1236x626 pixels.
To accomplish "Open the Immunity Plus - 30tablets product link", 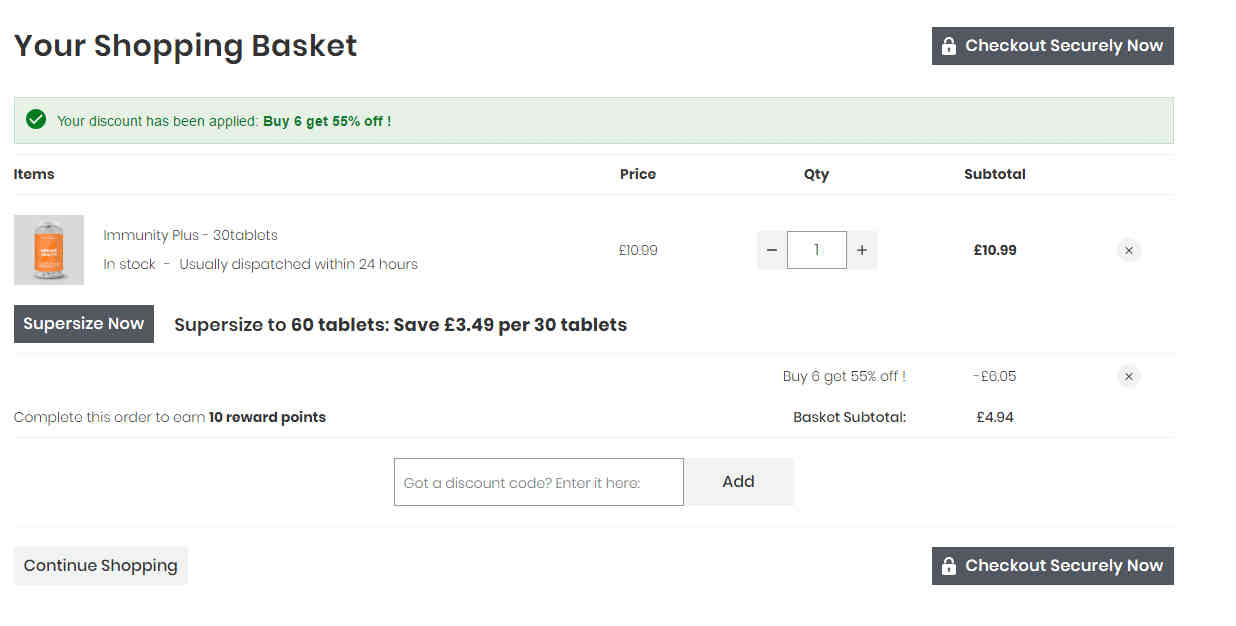I will (x=190, y=235).
